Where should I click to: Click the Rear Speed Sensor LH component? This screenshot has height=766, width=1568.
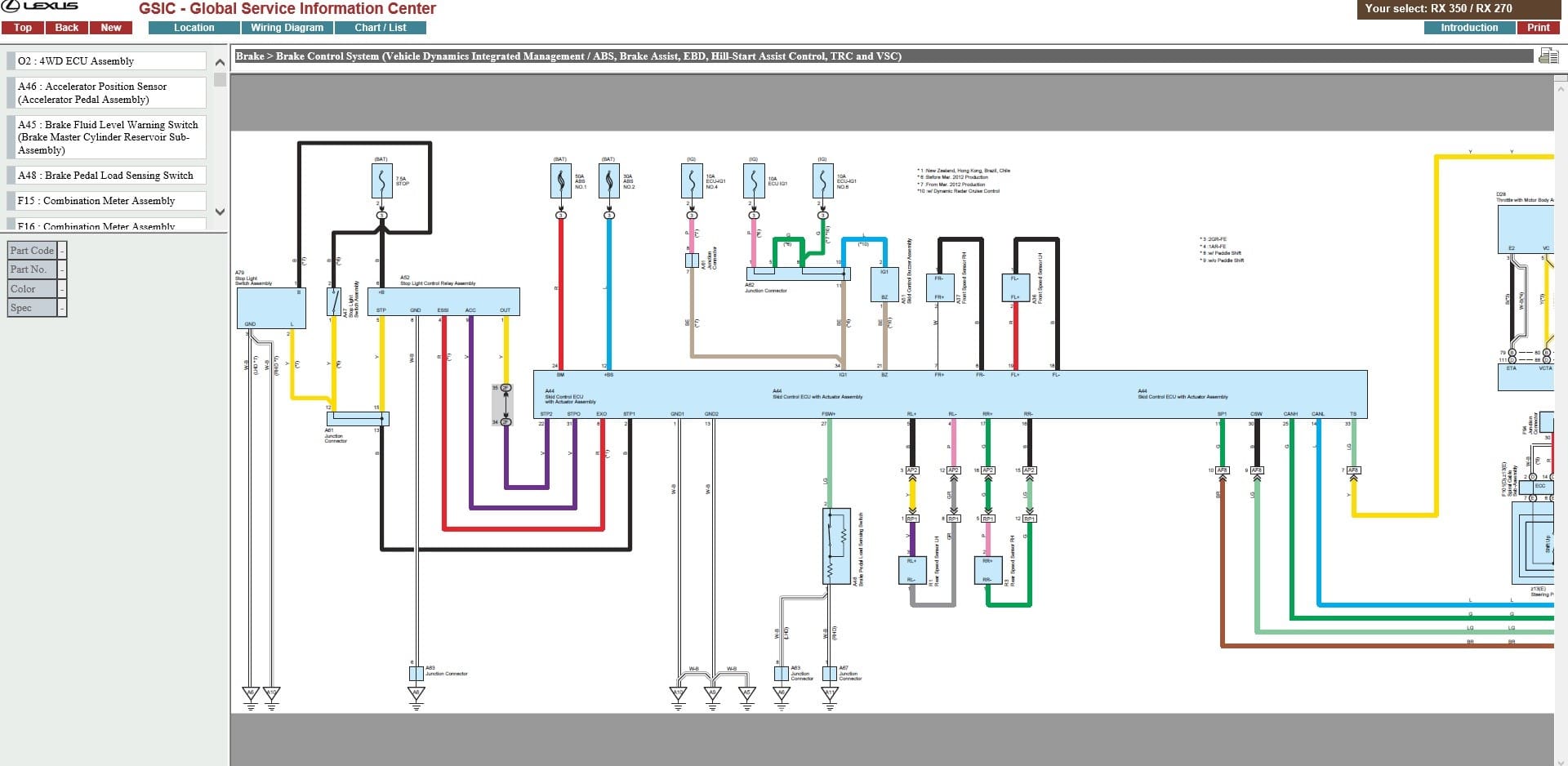pos(912,570)
